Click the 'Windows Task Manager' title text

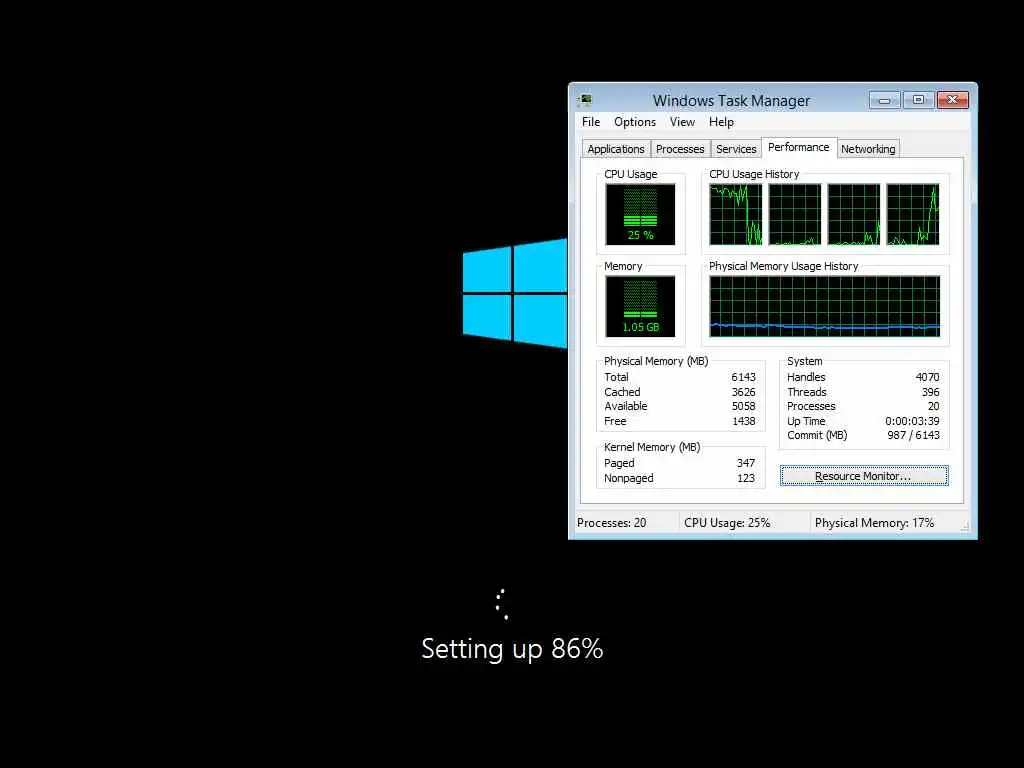731,101
